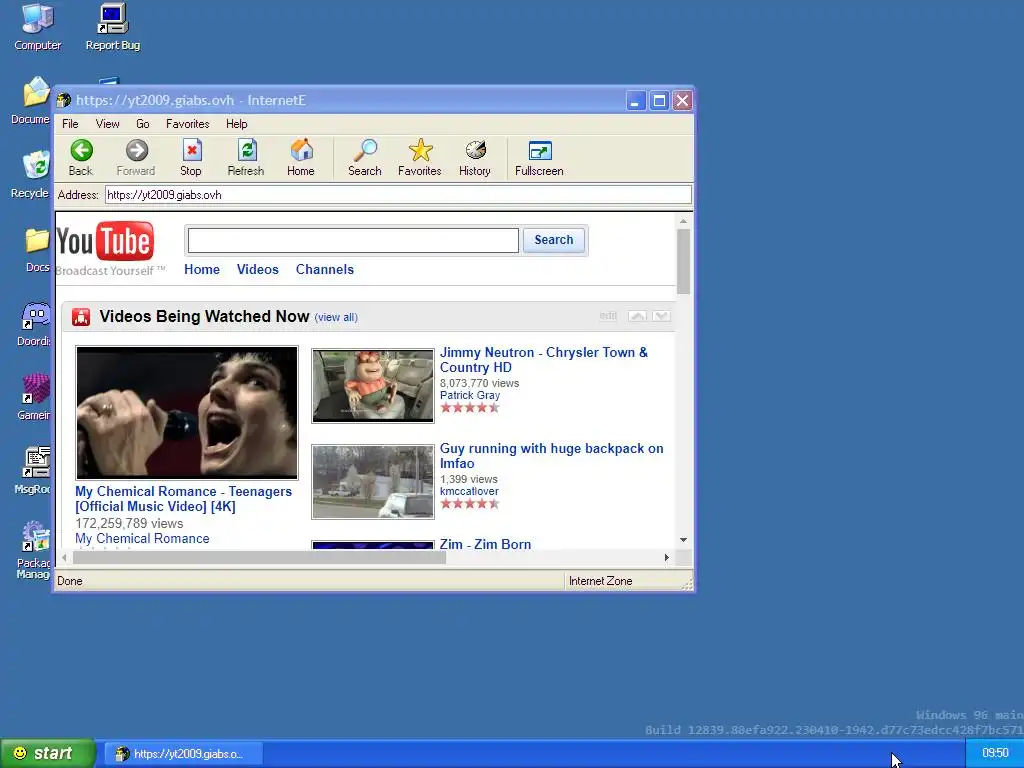The width and height of the screenshot is (1024, 768).
Task: Open the MsgRoom desktop shortcut
Action: click(34, 471)
